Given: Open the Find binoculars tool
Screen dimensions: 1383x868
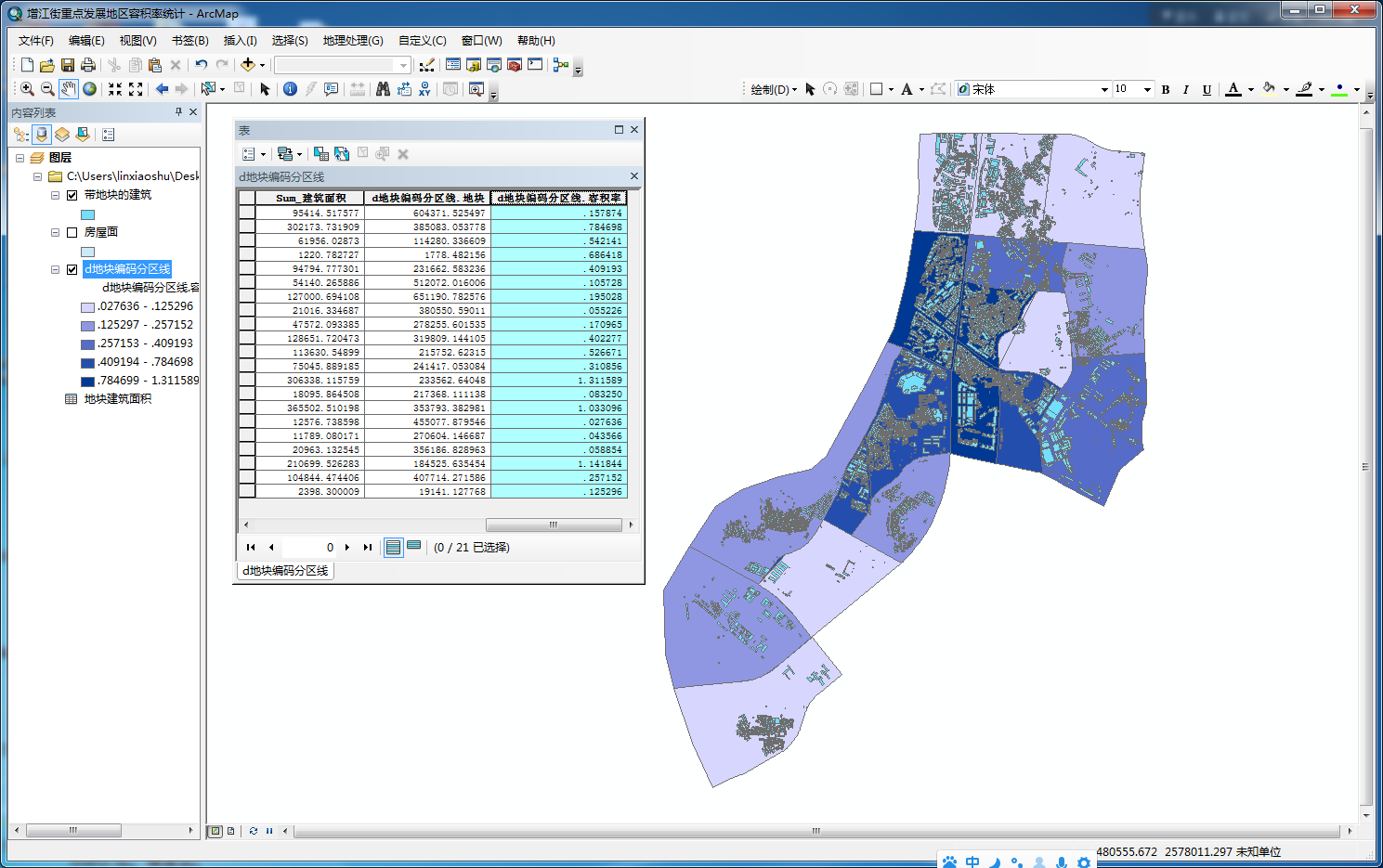Looking at the screenshot, I should 383,89.
